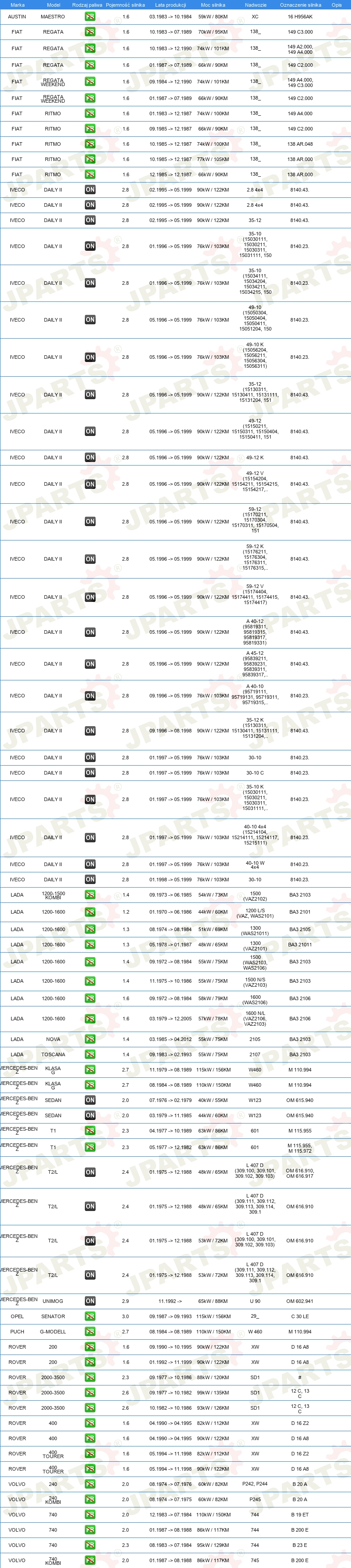Click petrol icon in Lada Toscana row
Viewport: 351px width, 1568px height.
point(90,1055)
